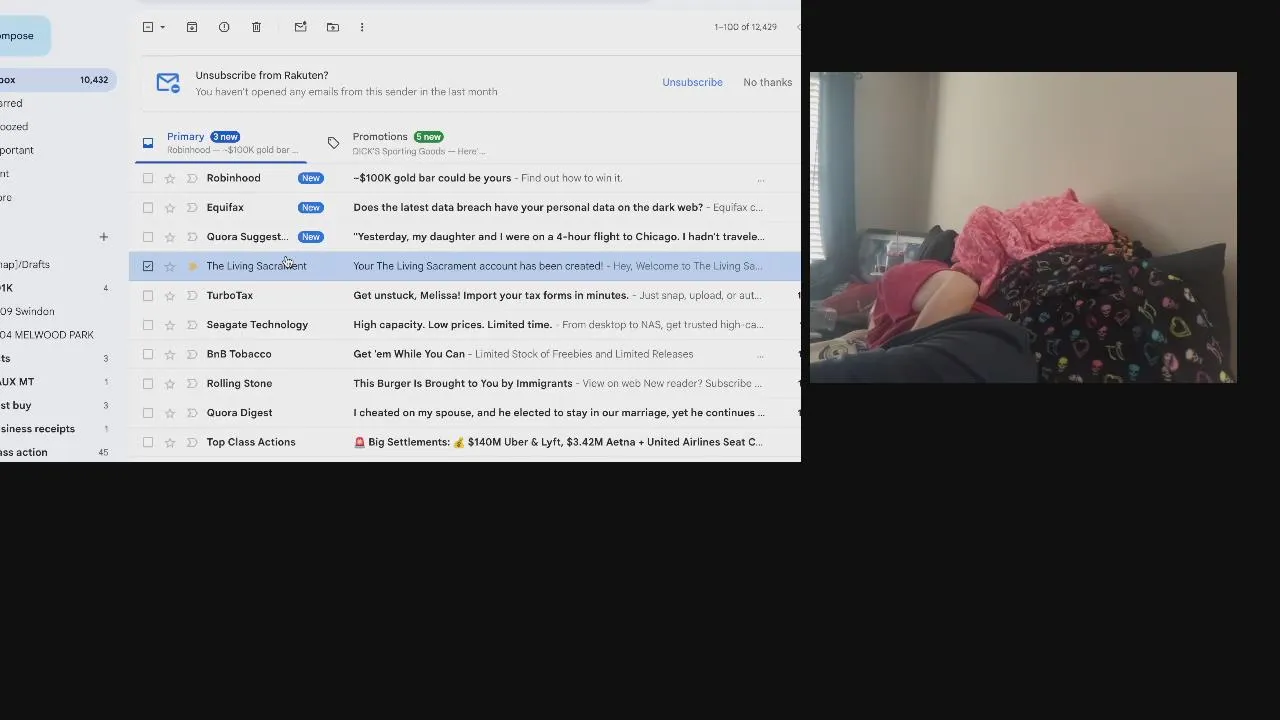Star The Living Sacrament email
The height and width of the screenshot is (720, 1280).
170,266
